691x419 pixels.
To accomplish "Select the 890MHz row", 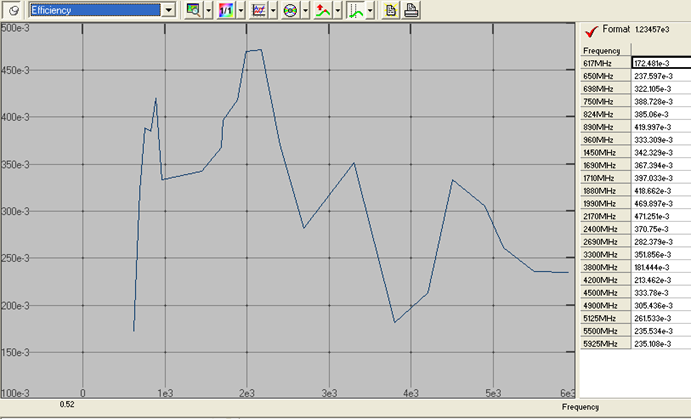I will pyautogui.click(x=606, y=127).
